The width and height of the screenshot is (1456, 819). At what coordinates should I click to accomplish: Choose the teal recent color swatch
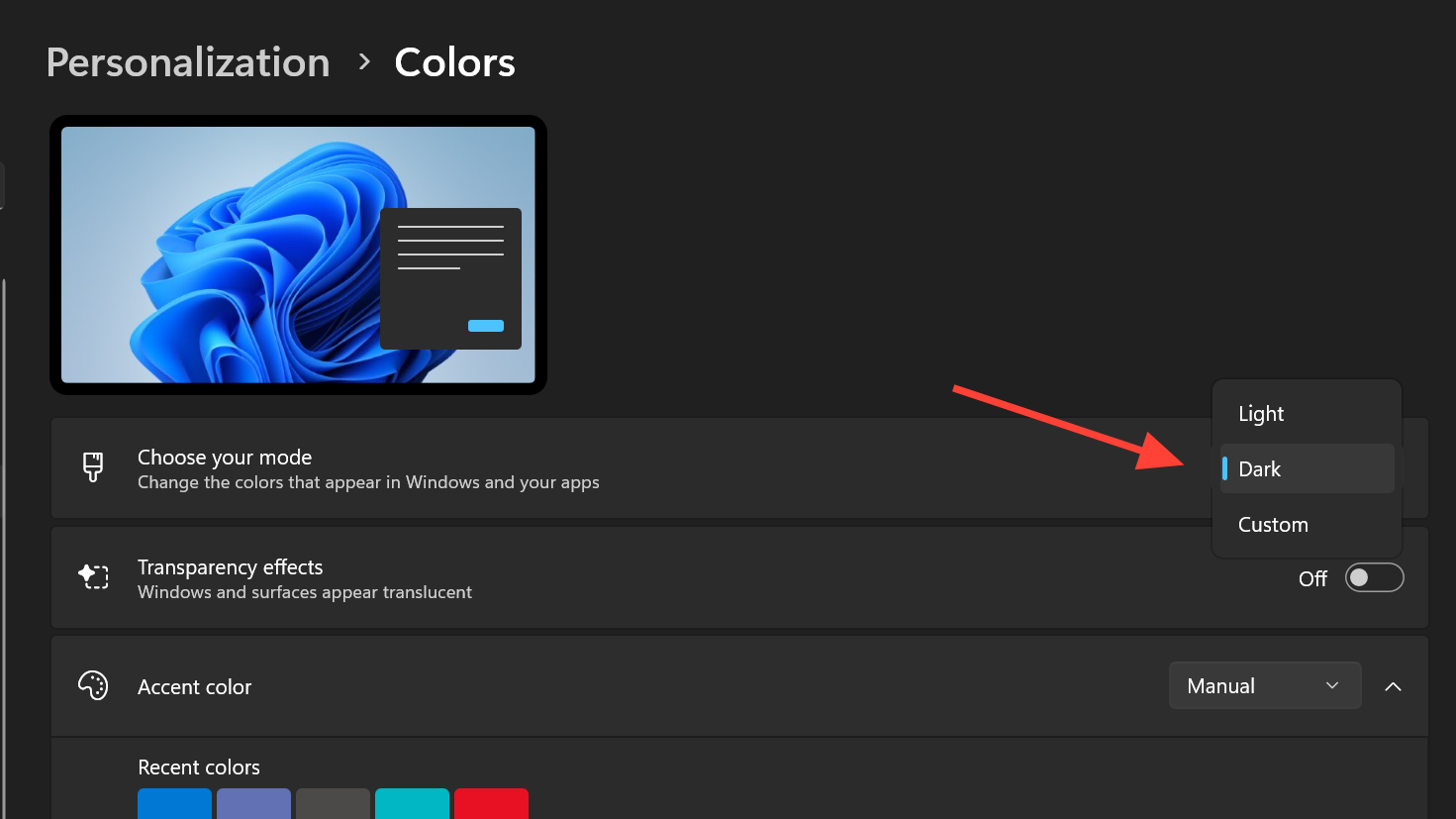pyautogui.click(x=412, y=804)
